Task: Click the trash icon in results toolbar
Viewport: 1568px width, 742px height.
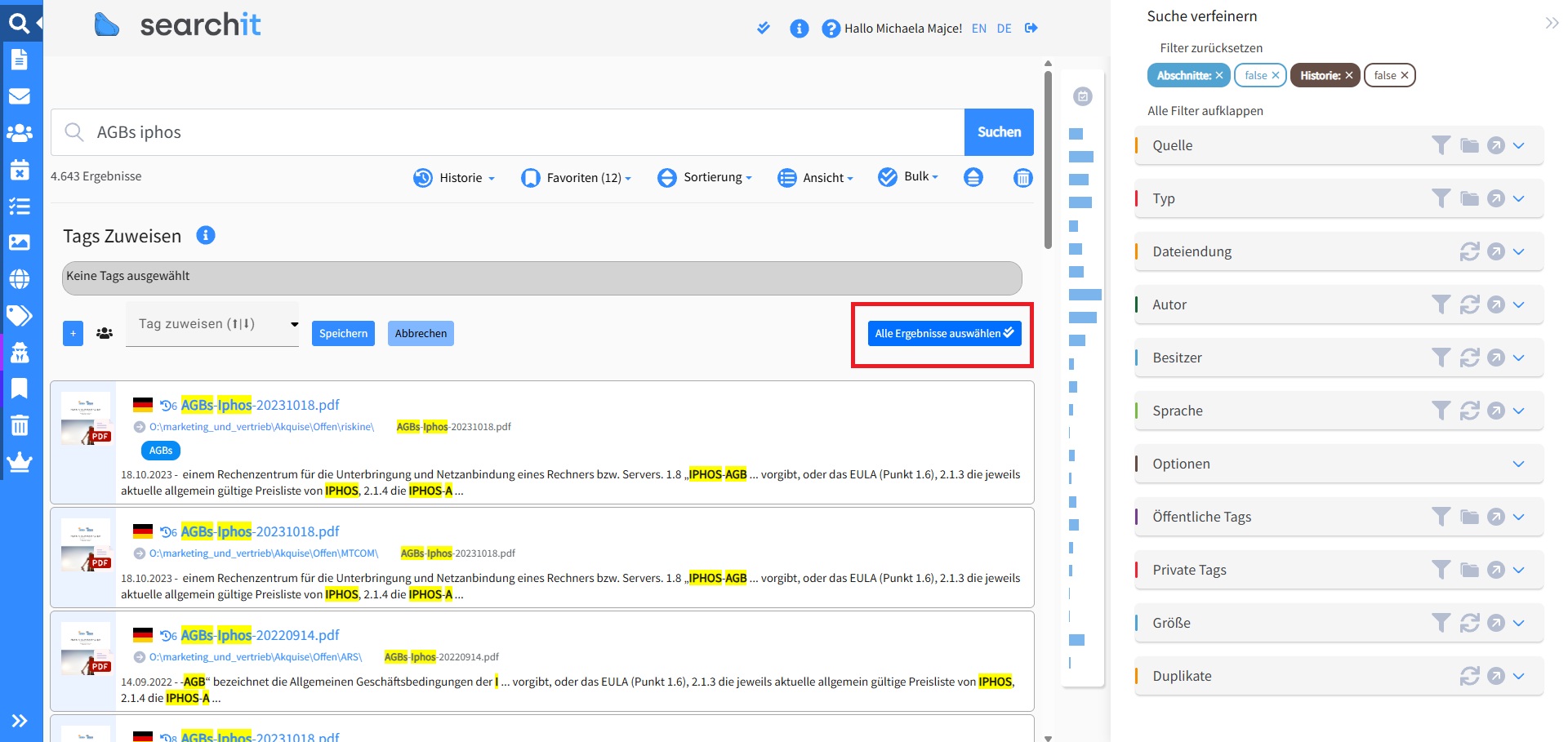Action: 1022,177
